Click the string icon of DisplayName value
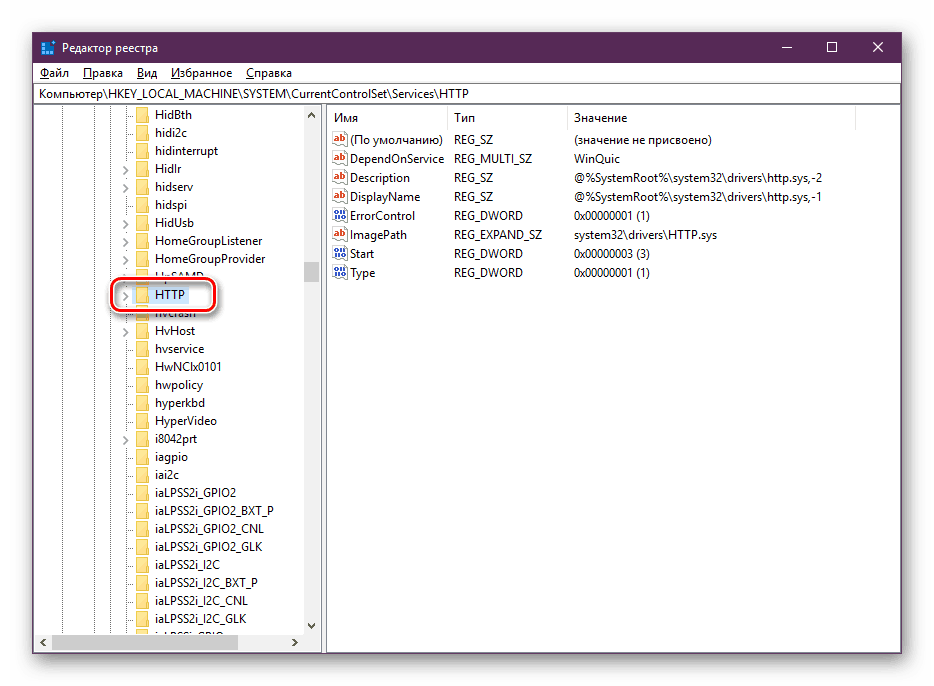The width and height of the screenshot is (934, 686). 340,197
